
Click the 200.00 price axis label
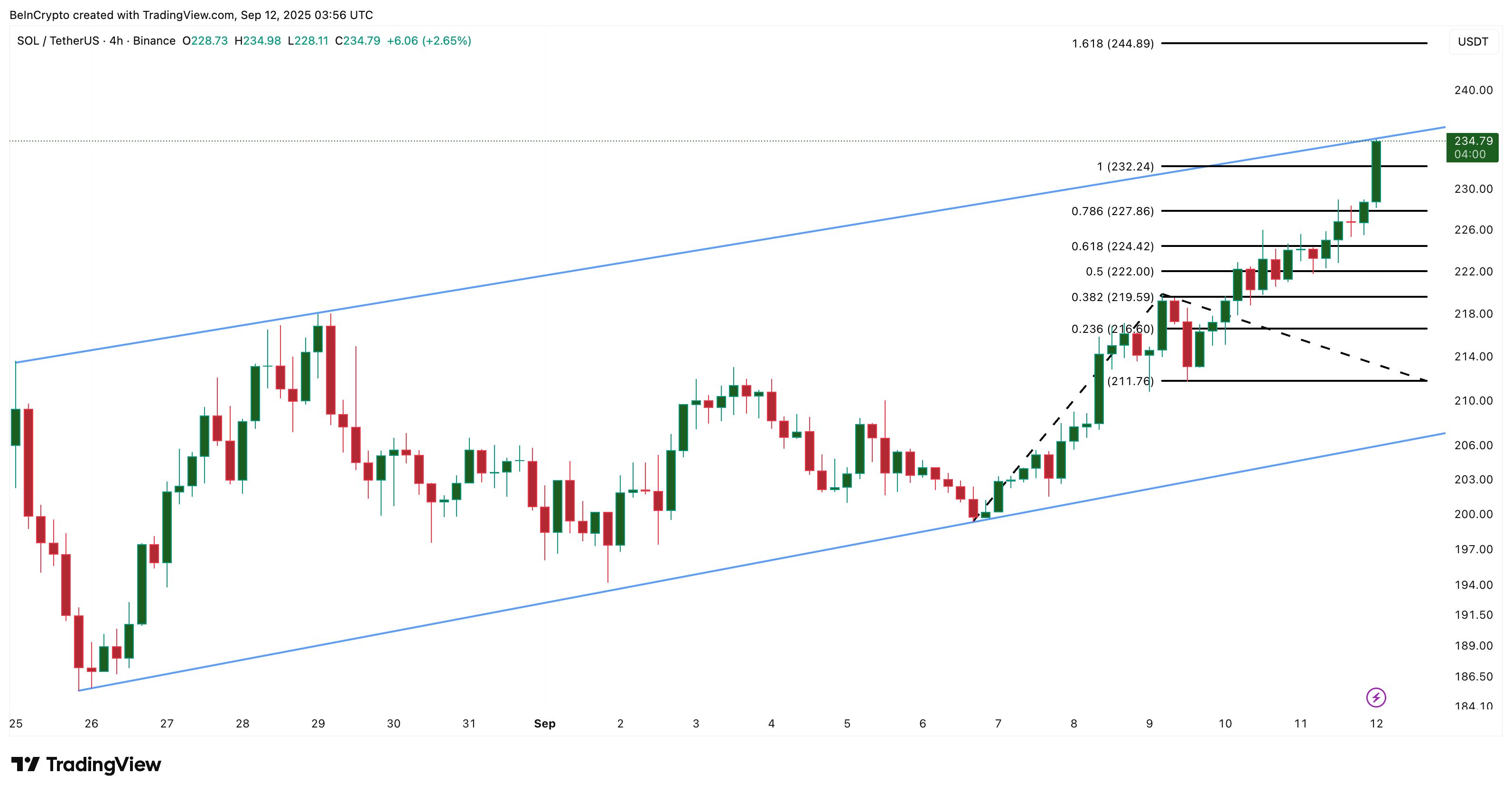pyautogui.click(x=1473, y=514)
